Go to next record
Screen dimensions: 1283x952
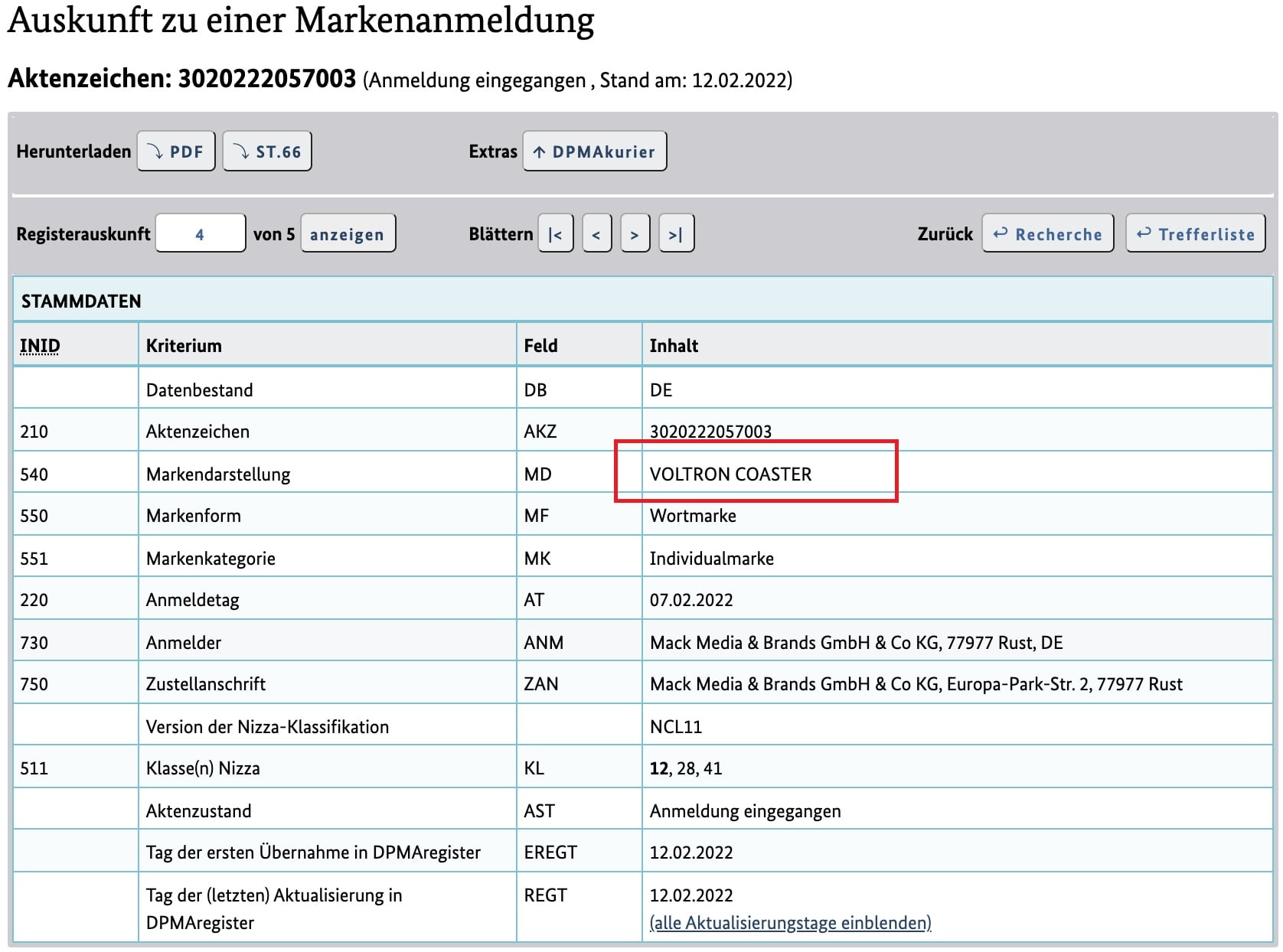(635, 234)
